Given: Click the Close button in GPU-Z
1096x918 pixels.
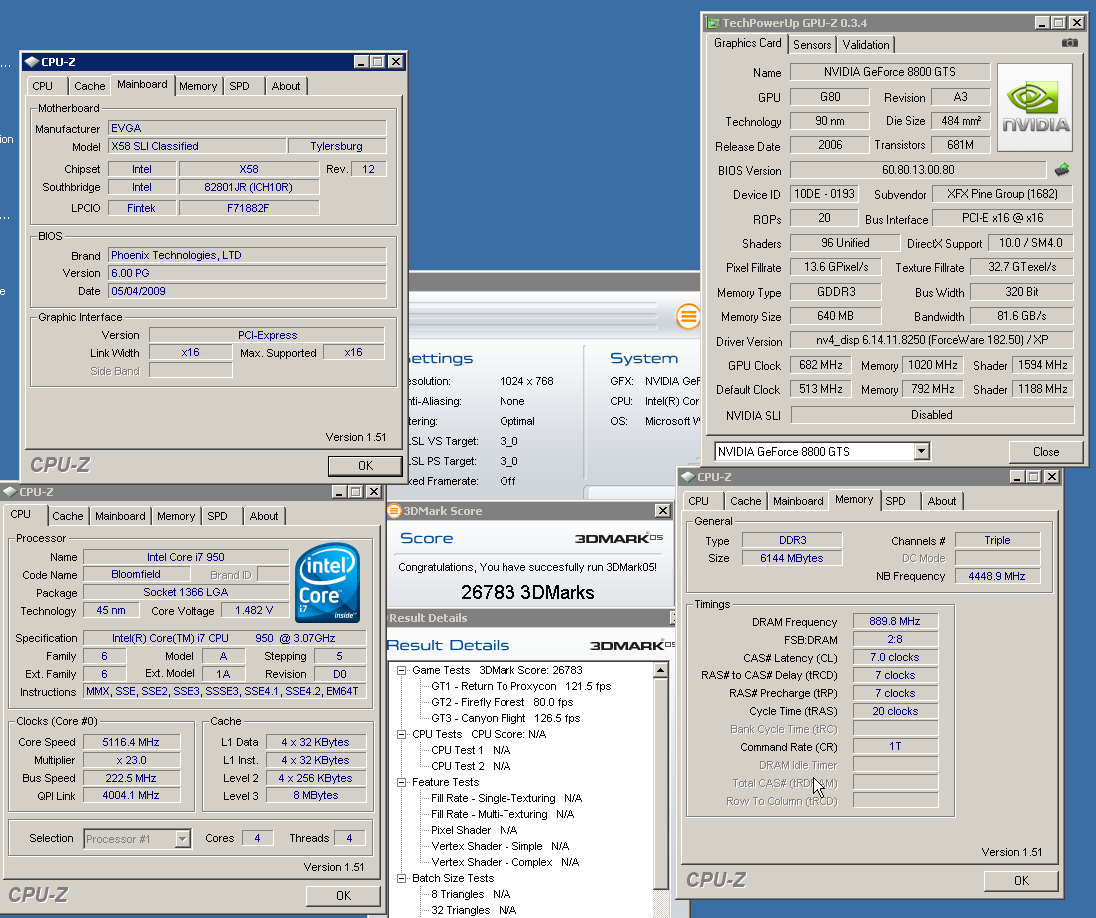Looking at the screenshot, I should click(x=1046, y=452).
